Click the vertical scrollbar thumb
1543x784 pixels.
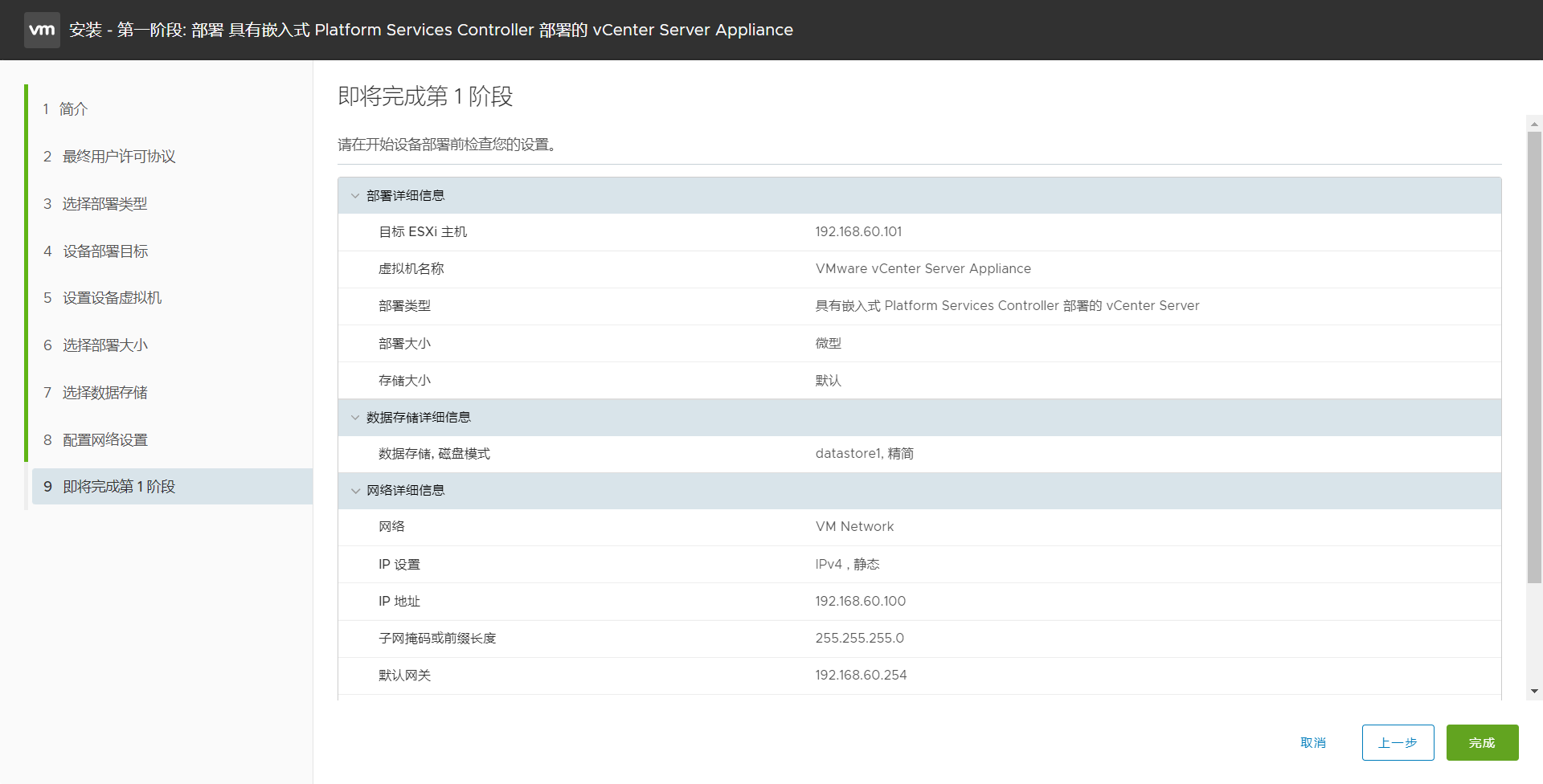coord(1534,357)
